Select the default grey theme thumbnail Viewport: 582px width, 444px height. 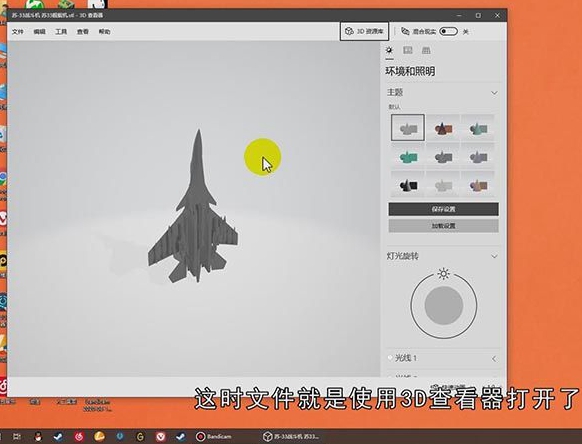(408, 128)
